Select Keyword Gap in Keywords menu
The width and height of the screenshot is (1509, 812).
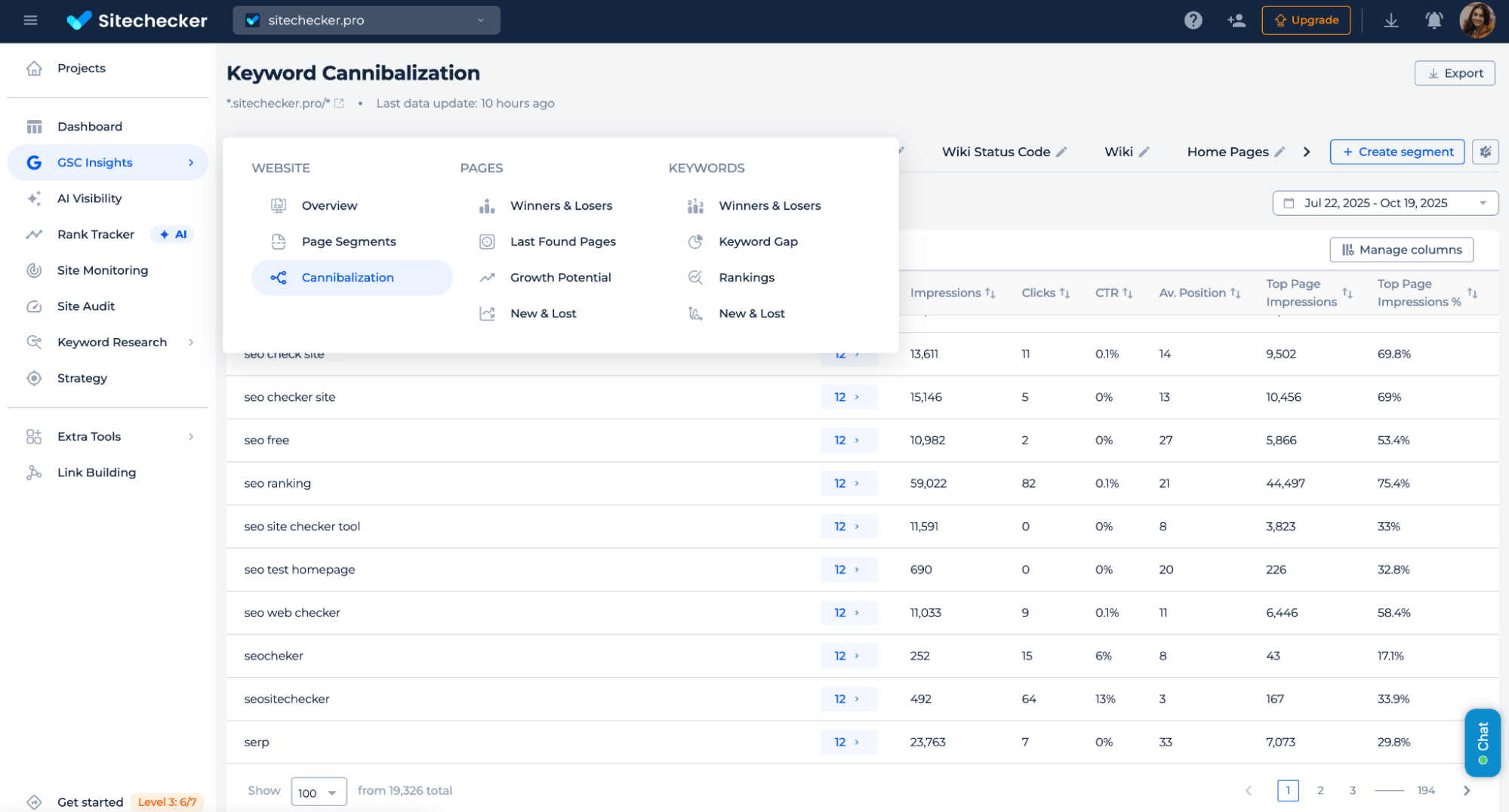(757, 241)
